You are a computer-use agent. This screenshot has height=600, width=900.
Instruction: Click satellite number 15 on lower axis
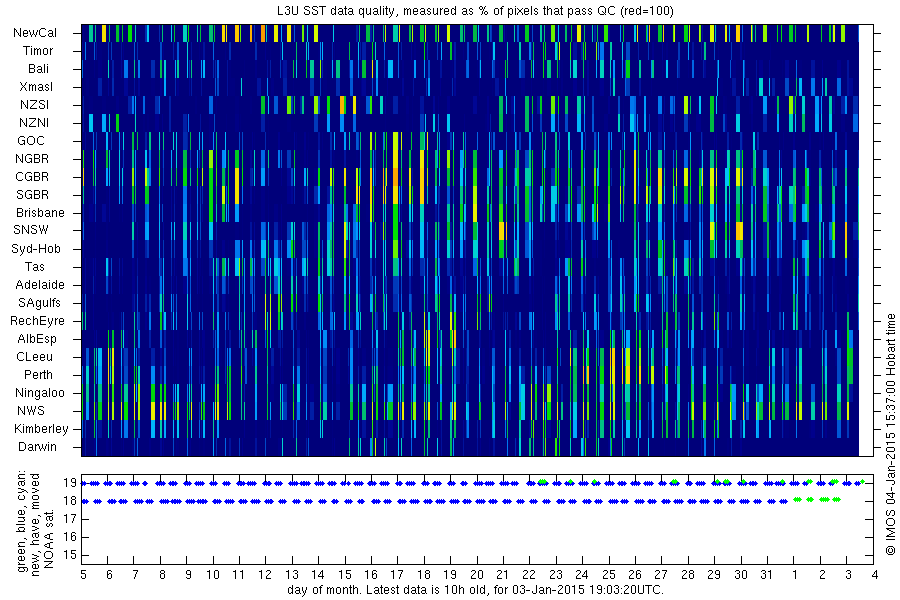(x=70, y=555)
